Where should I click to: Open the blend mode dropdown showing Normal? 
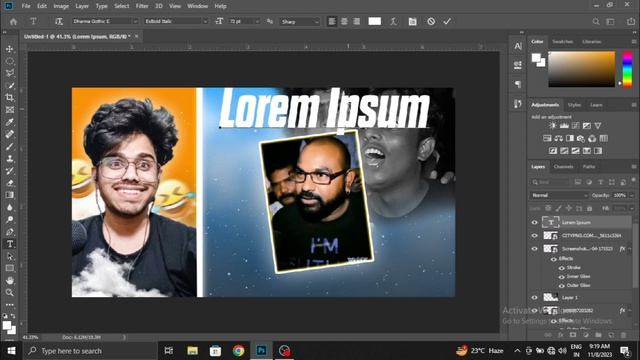point(559,196)
